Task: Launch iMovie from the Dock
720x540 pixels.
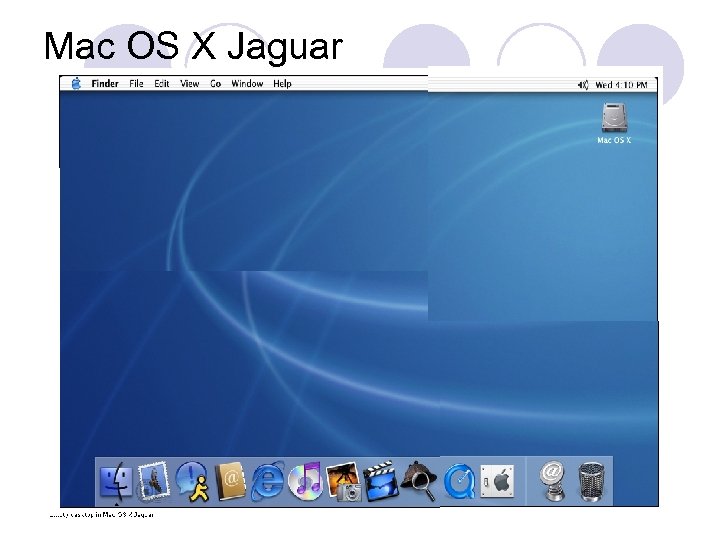Action: [x=381, y=482]
